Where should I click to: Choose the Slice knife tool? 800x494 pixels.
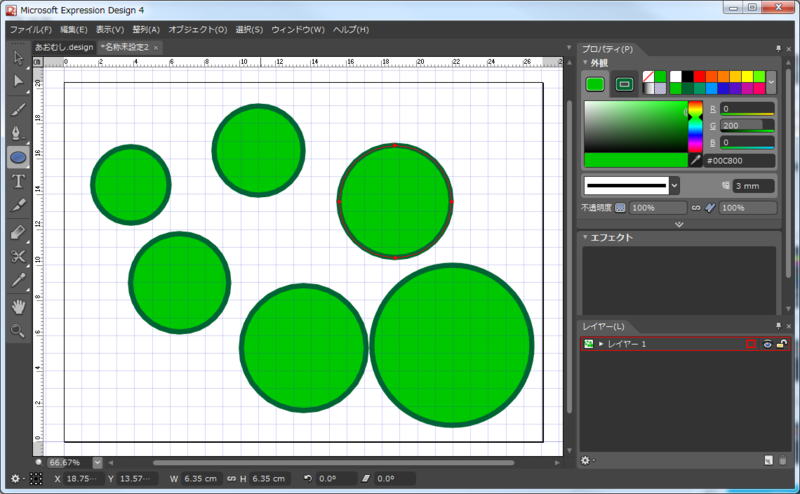click(18, 206)
